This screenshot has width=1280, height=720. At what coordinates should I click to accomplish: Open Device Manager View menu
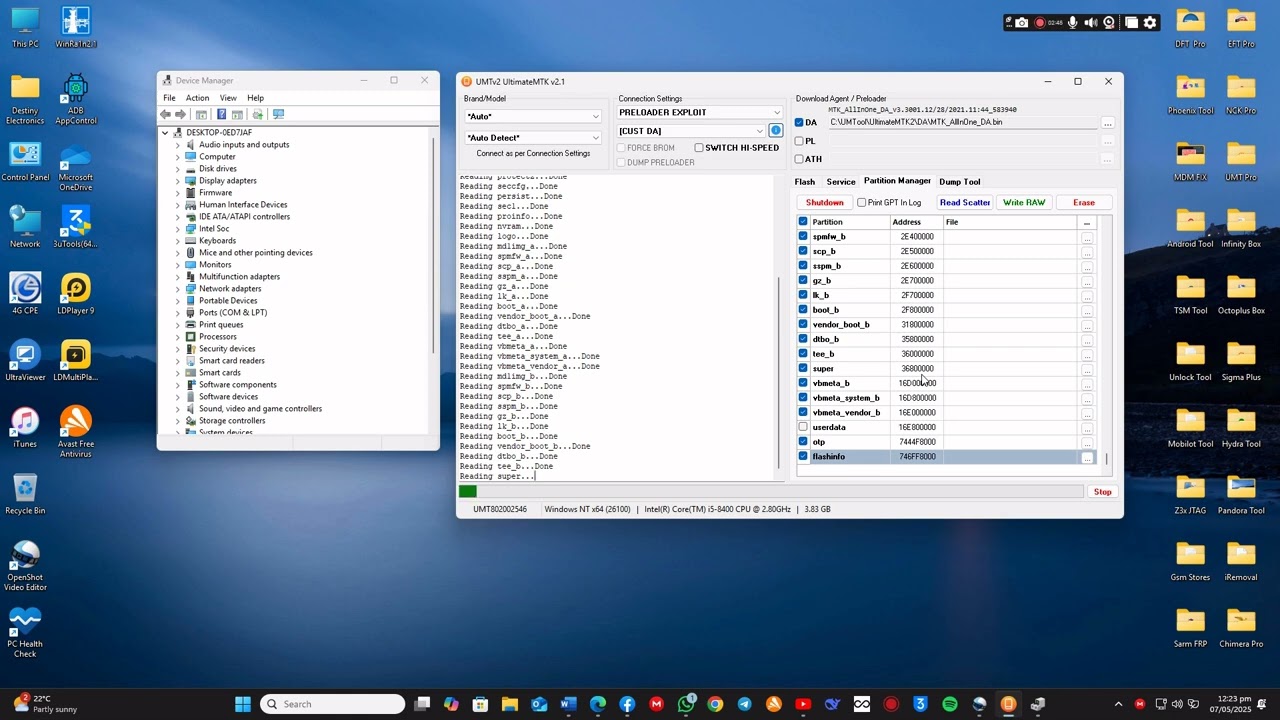point(228,98)
